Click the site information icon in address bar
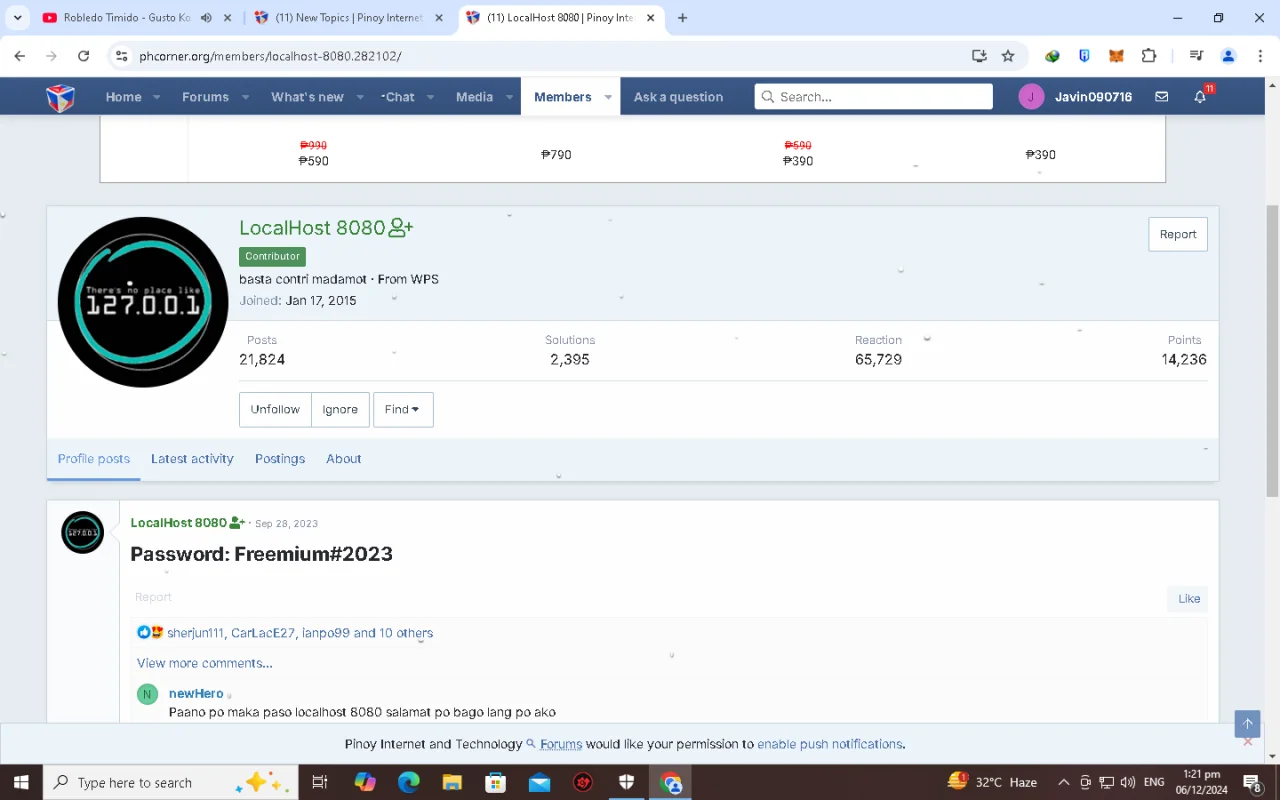Screen dimensions: 1280x800 click(122, 56)
